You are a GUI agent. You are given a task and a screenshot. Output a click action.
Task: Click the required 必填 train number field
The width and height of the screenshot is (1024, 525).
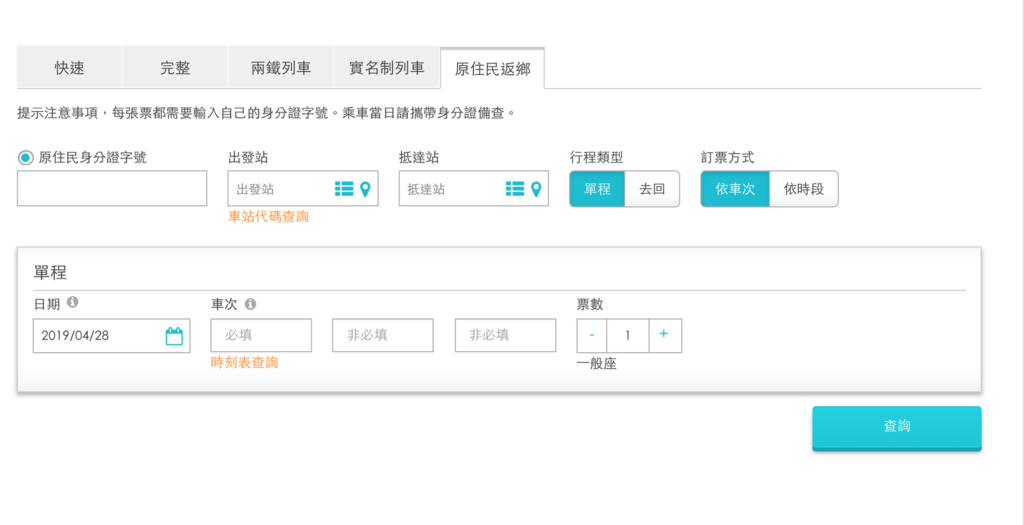pyautogui.click(x=261, y=336)
